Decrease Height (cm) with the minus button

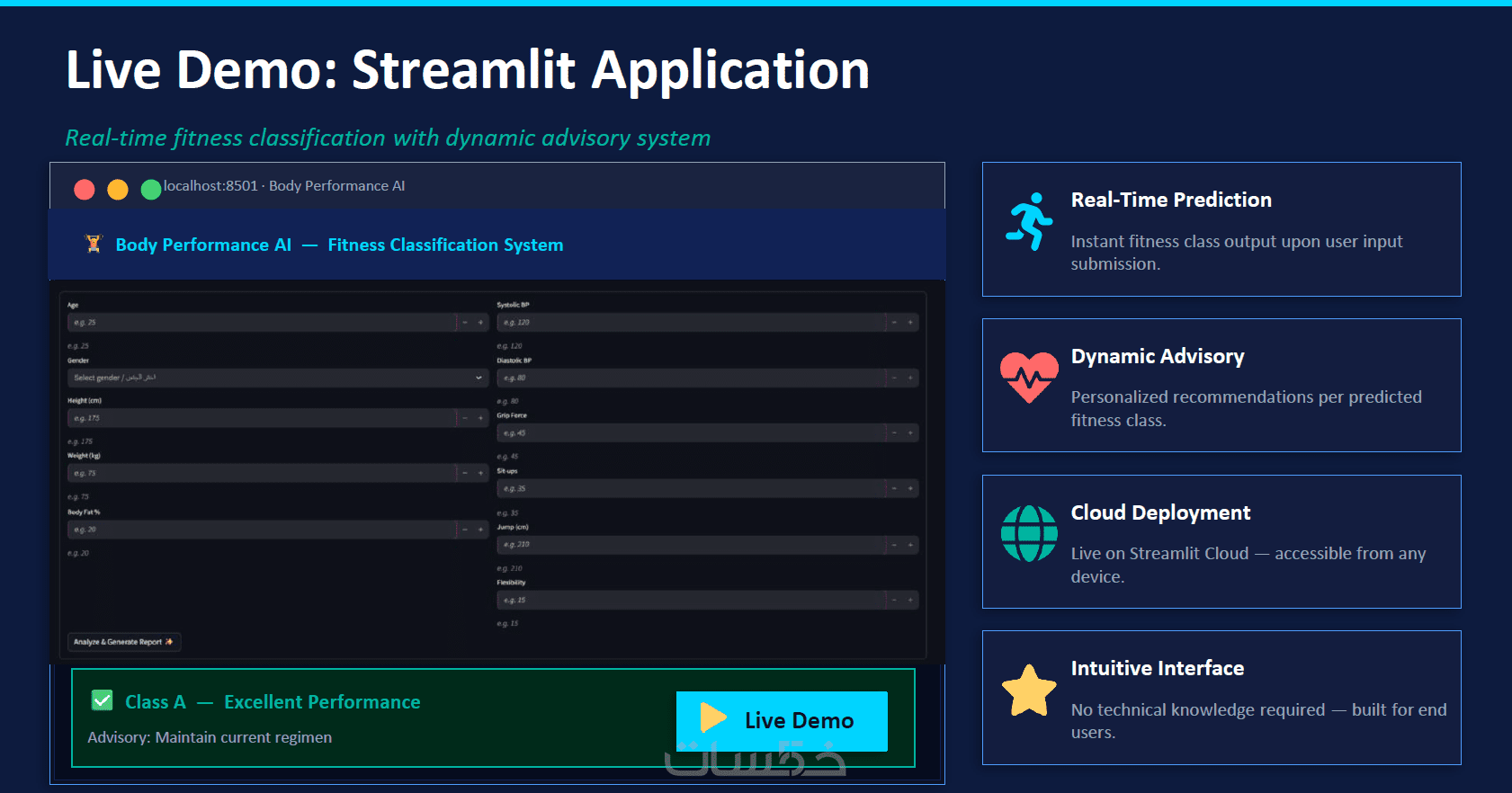coord(465,418)
